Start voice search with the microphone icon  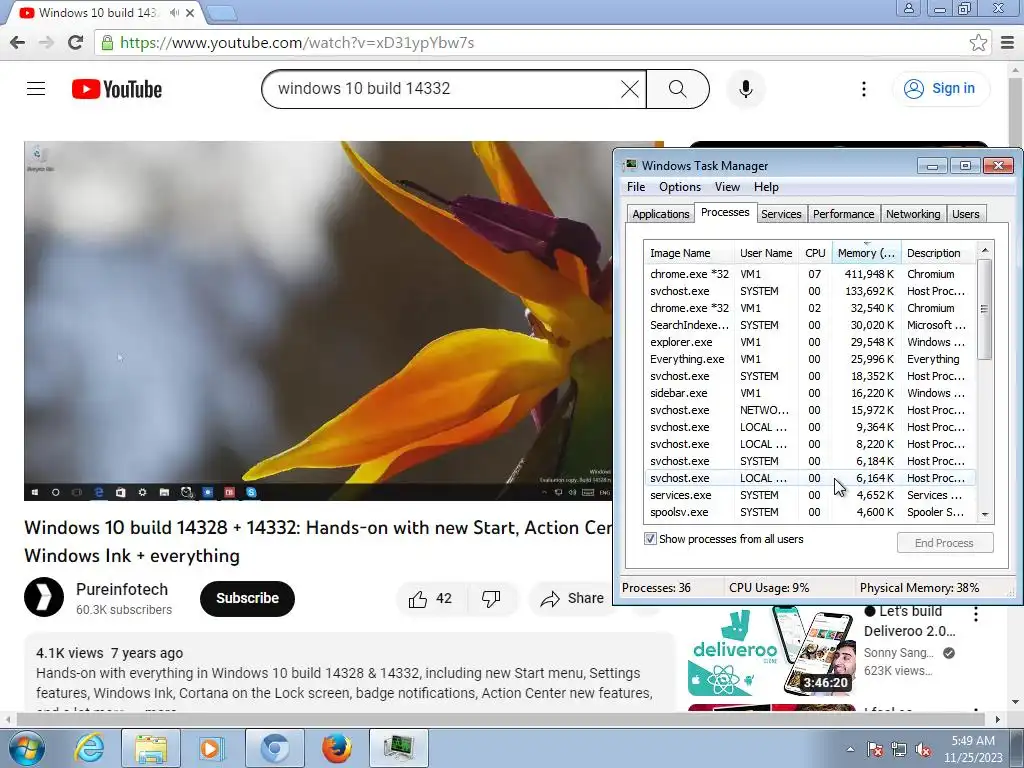745,89
